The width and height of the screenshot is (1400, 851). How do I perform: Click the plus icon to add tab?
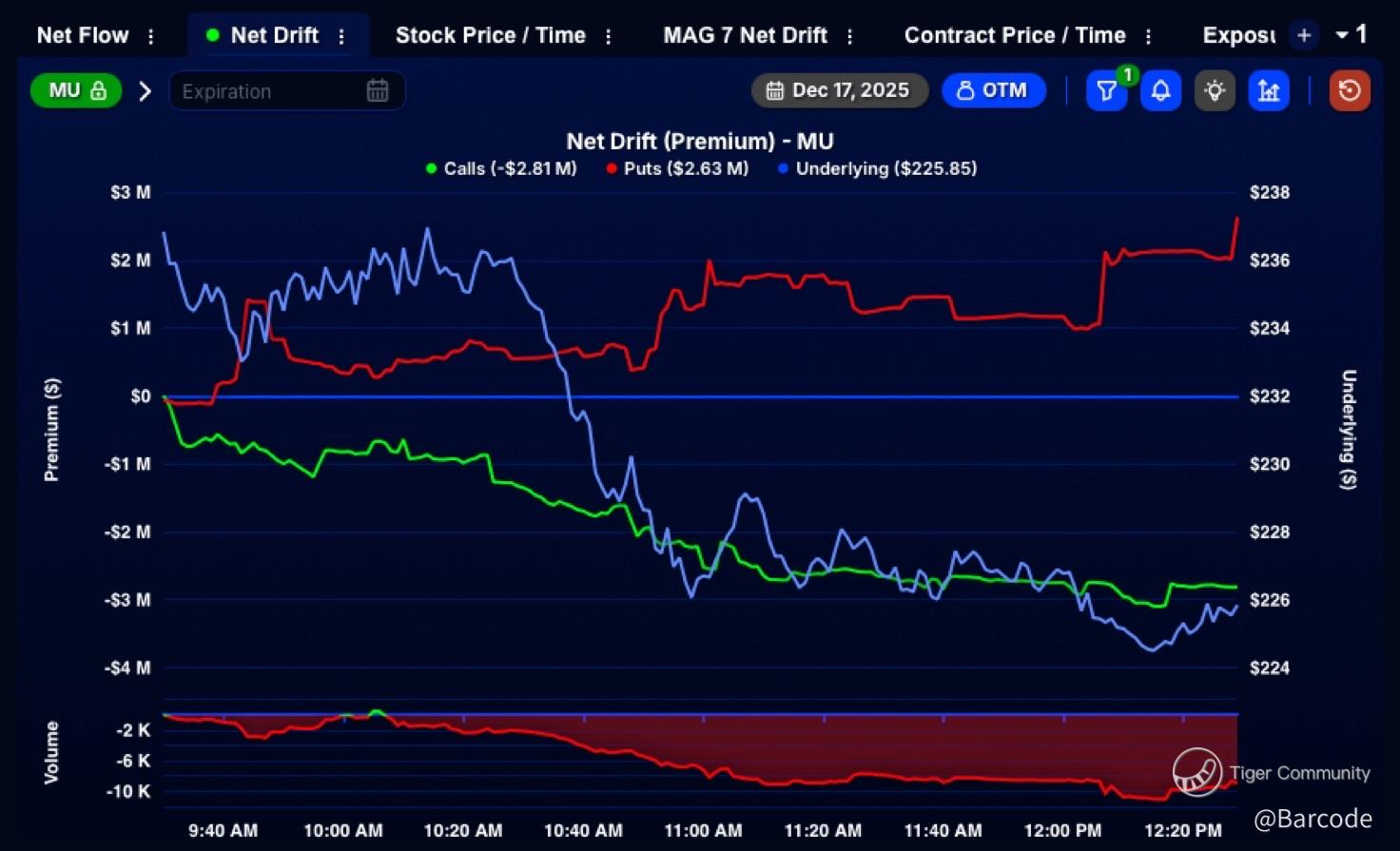point(1304,36)
